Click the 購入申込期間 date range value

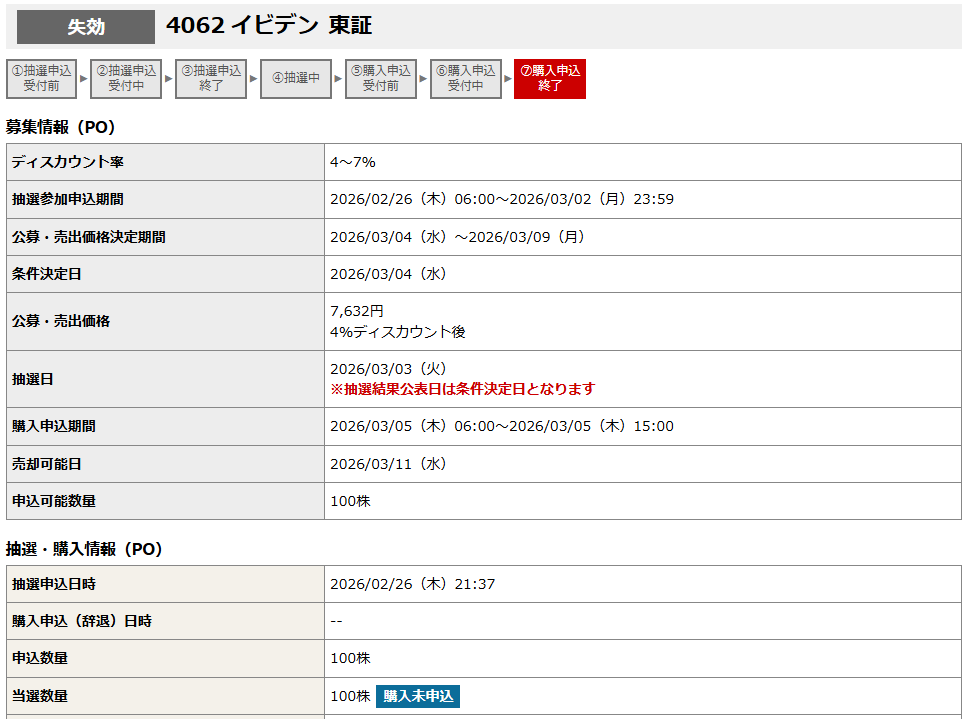[x=501, y=426]
